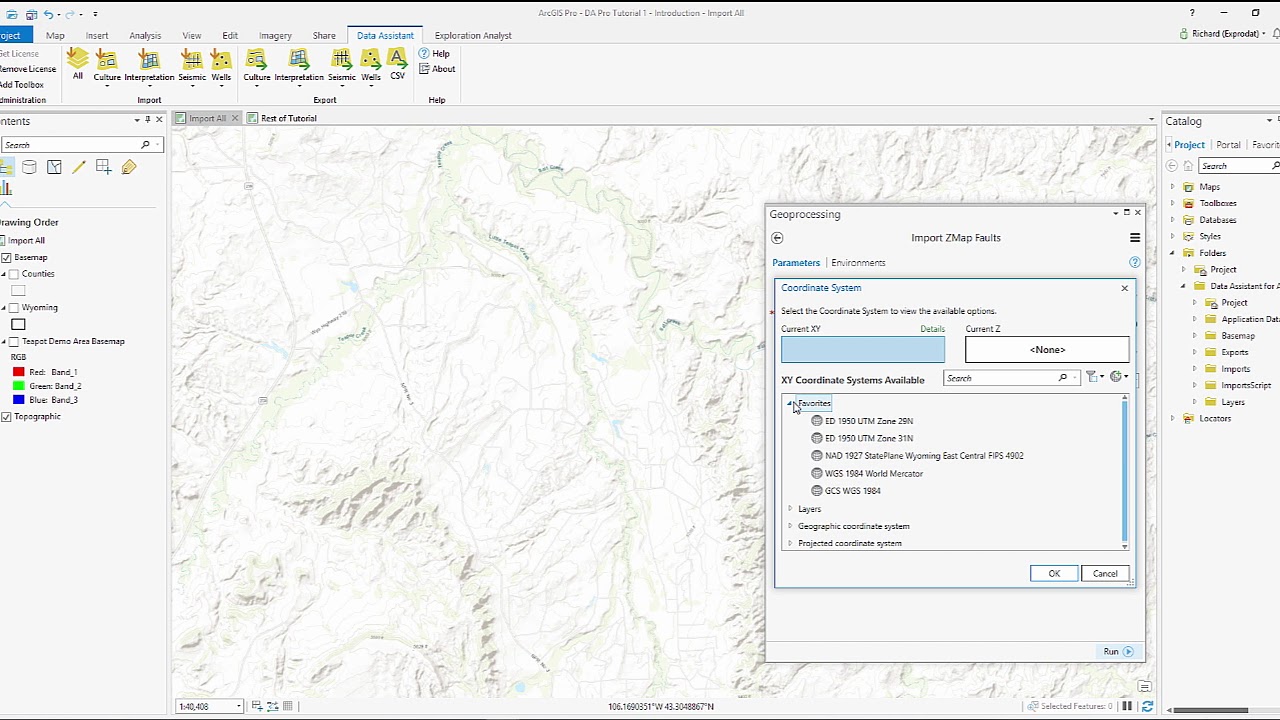
Task: Click the Wyoming layer outline symbol
Action: coord(18,324)
